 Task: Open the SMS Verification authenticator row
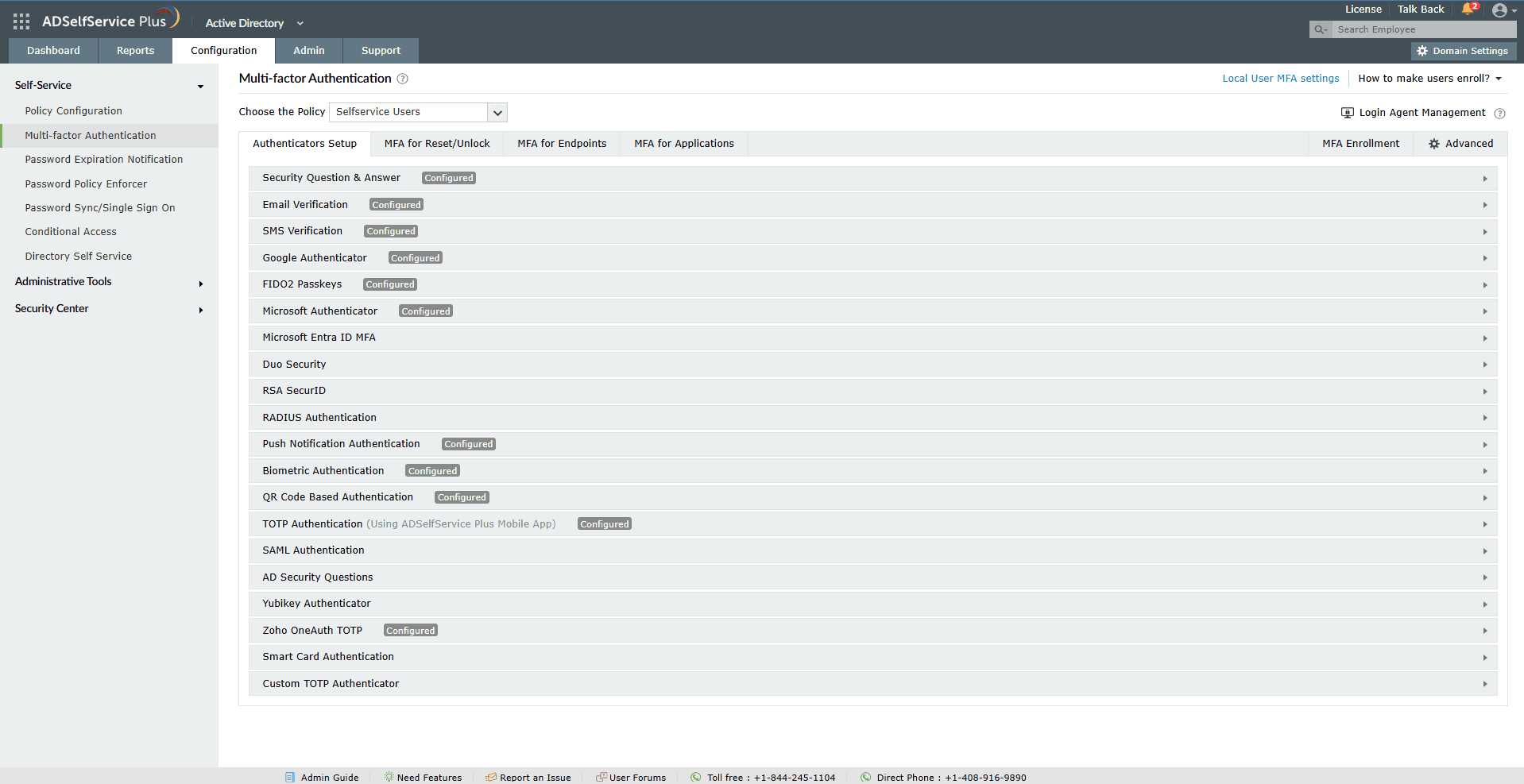click(x=872, y=231)
